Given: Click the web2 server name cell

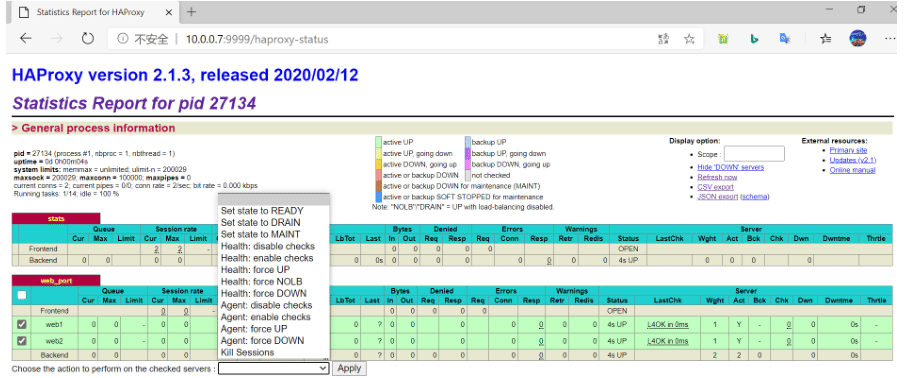Looking at the screenshot, I should [54, 341].
